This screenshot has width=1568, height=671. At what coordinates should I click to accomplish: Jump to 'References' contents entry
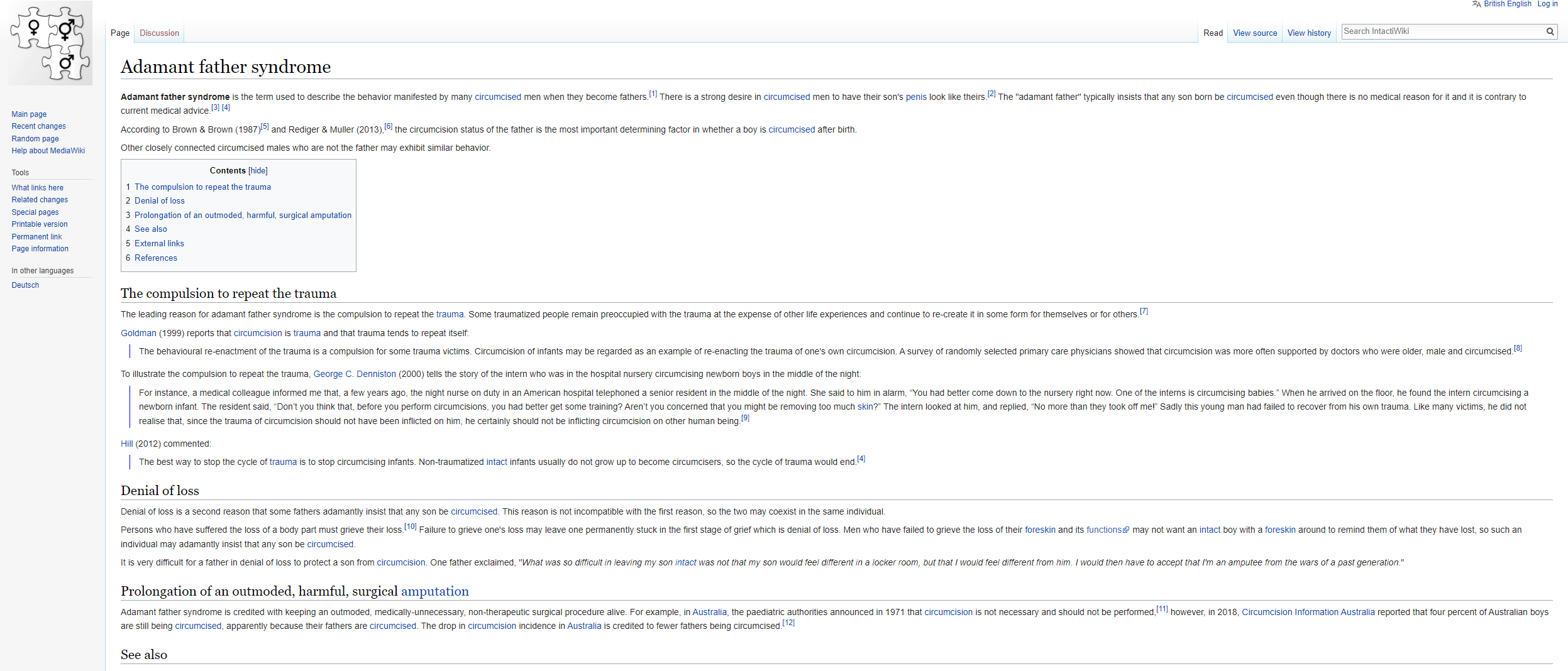[x=156, y=258]
